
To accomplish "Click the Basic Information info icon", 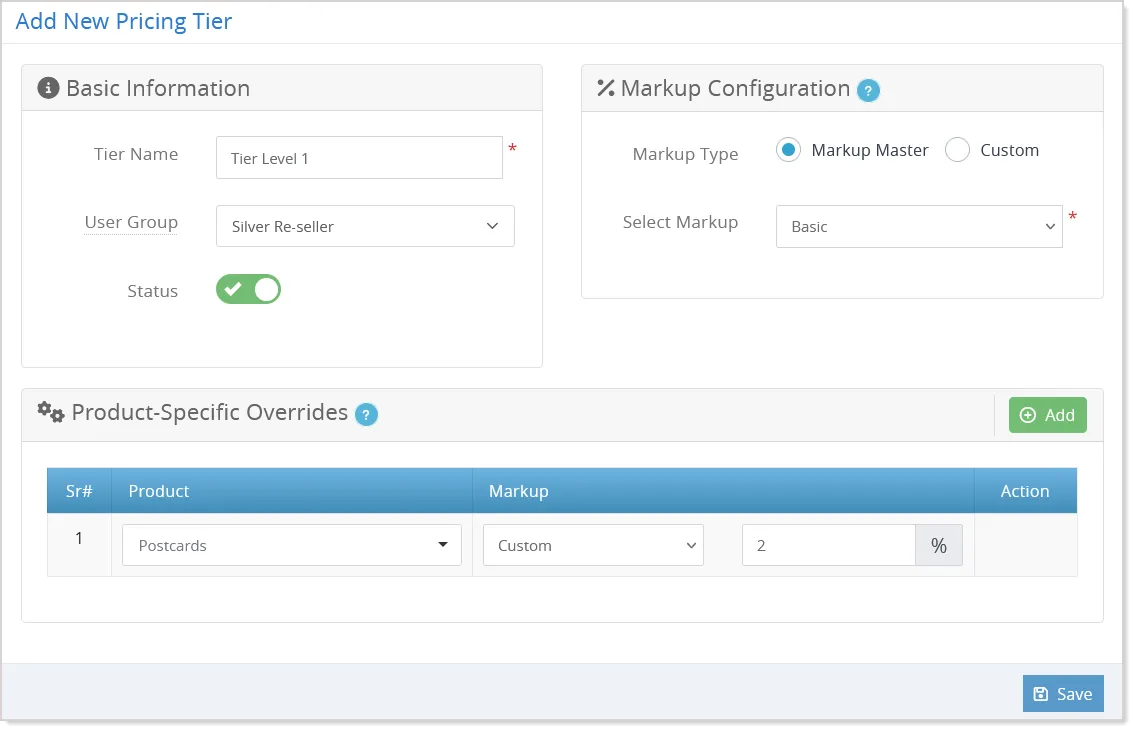I will pyautogui.click(x=48, y=88).
